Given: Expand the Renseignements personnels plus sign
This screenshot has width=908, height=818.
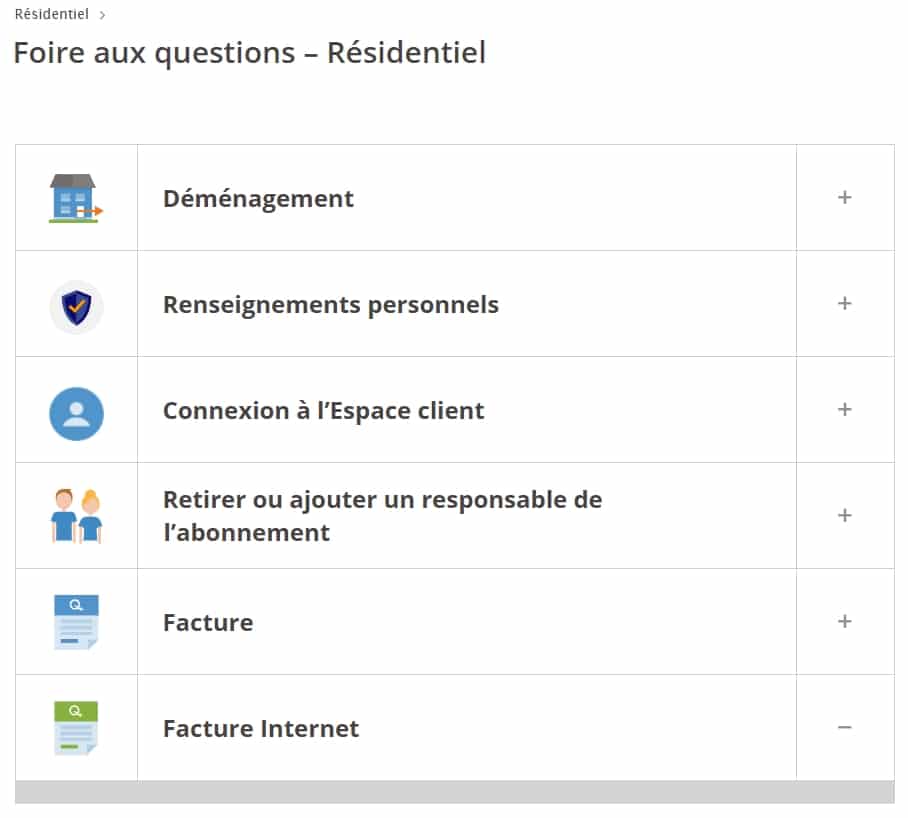Looking at the screenshot, I should [844, 304].
